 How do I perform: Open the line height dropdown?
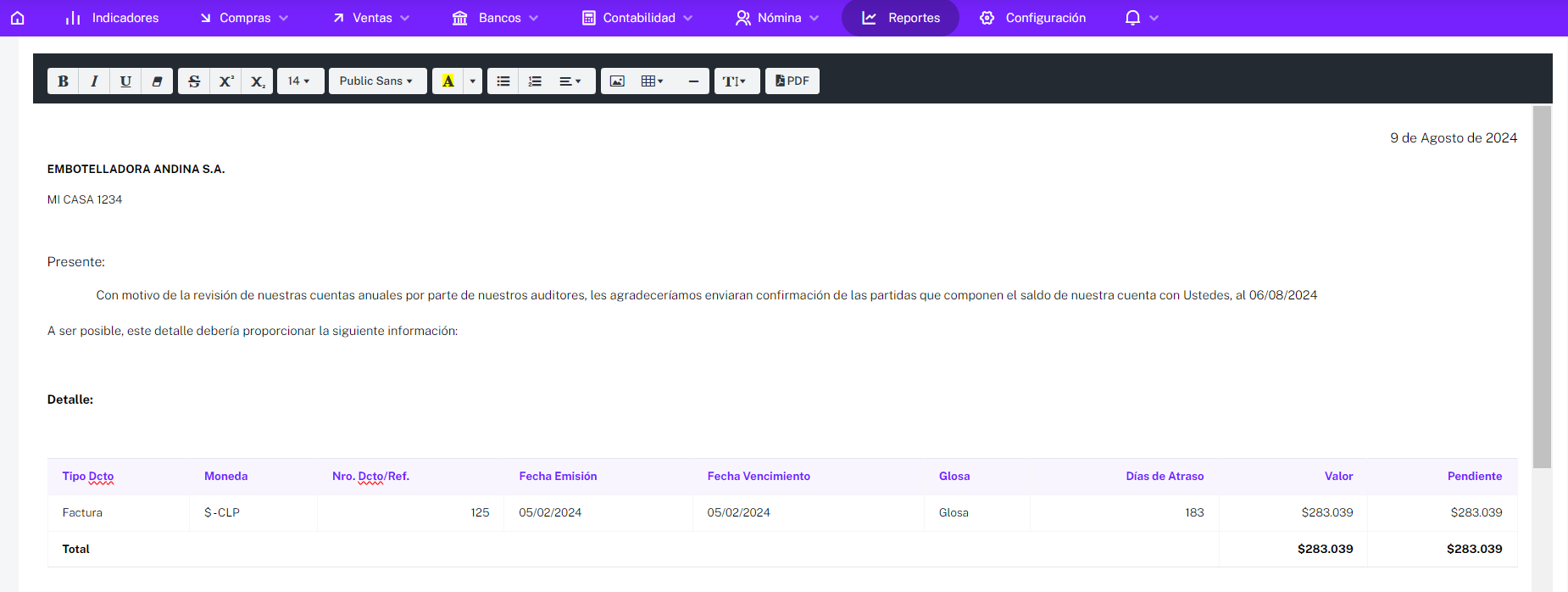(737, 81)
